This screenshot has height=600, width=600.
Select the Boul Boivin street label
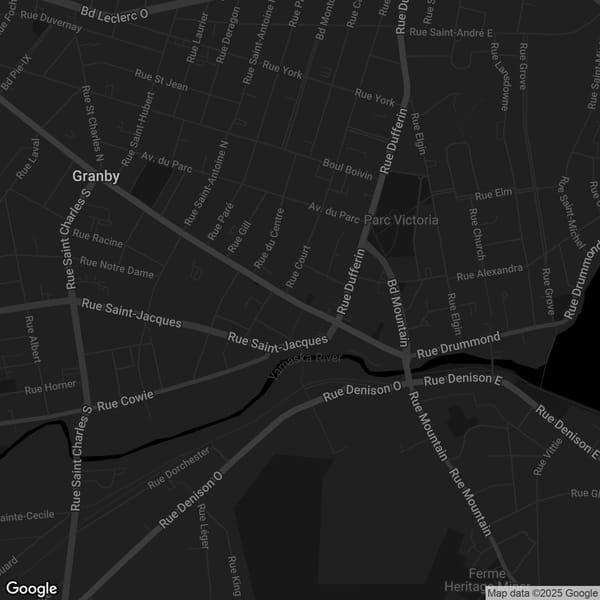tap(347, 169)
